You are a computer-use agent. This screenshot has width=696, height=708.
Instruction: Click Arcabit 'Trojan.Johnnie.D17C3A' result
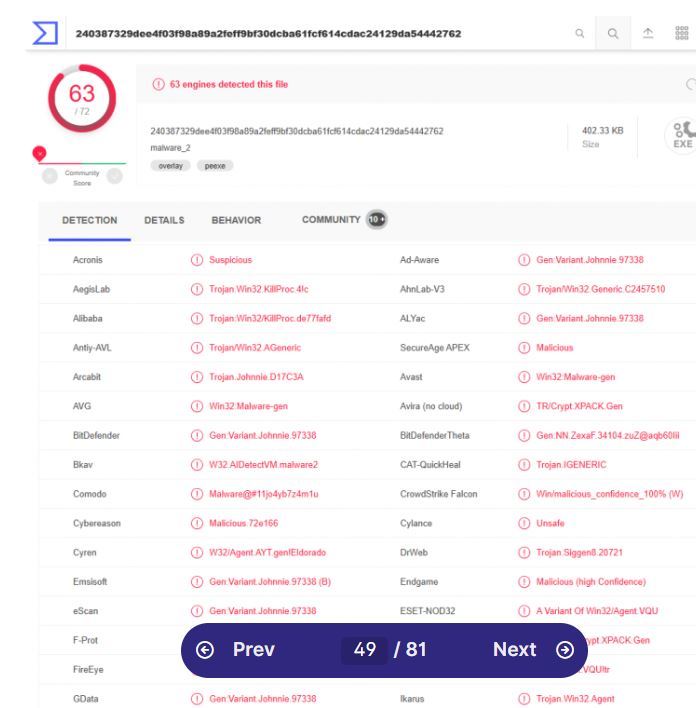click(x=256, y=377)
